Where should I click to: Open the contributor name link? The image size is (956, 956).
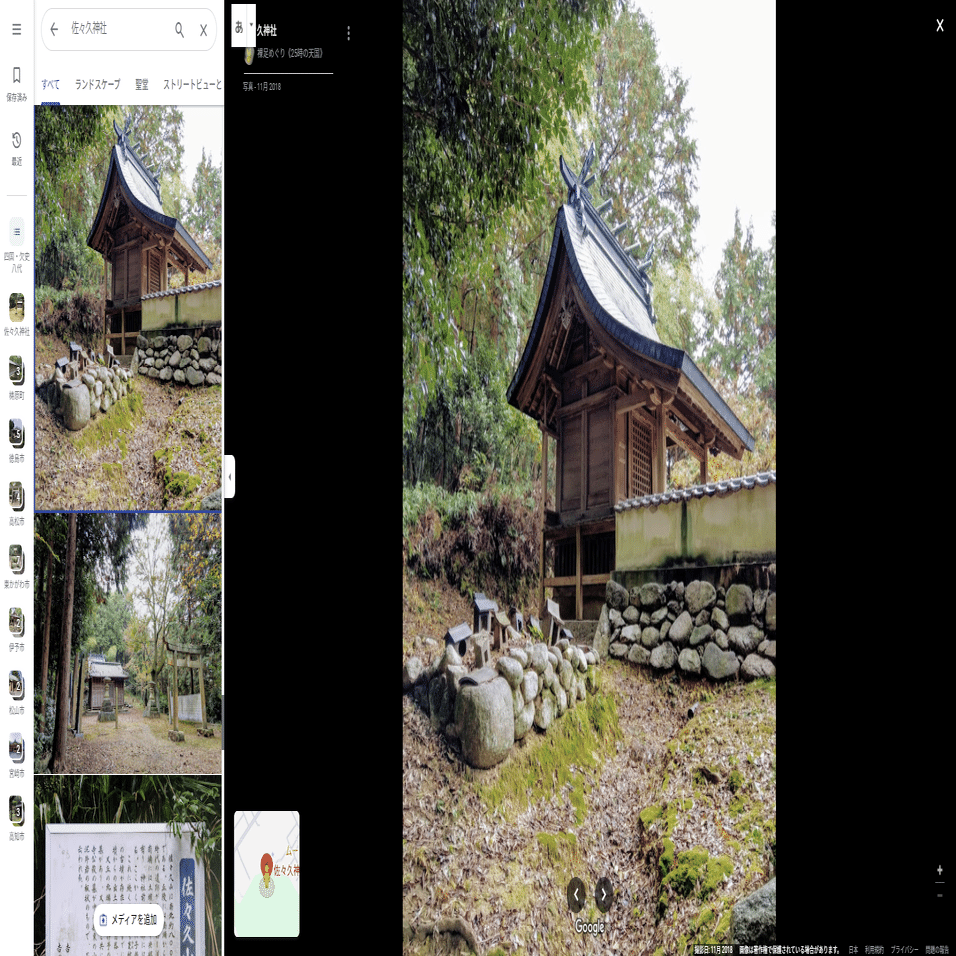pyautogui.click(x=290, y=54)
